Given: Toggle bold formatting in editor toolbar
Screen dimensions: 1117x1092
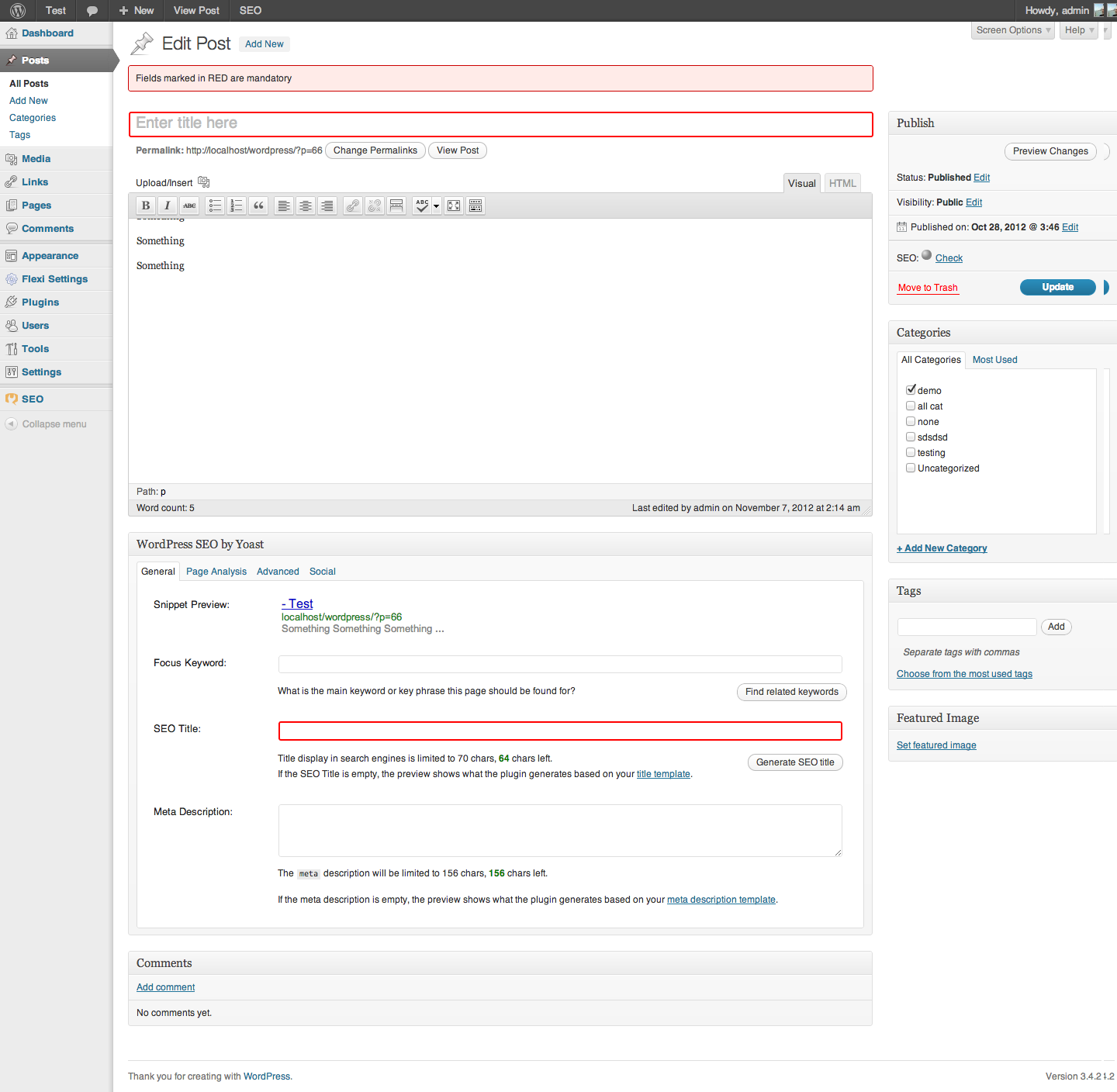Looking at the screenshot, I should (145, 206).
